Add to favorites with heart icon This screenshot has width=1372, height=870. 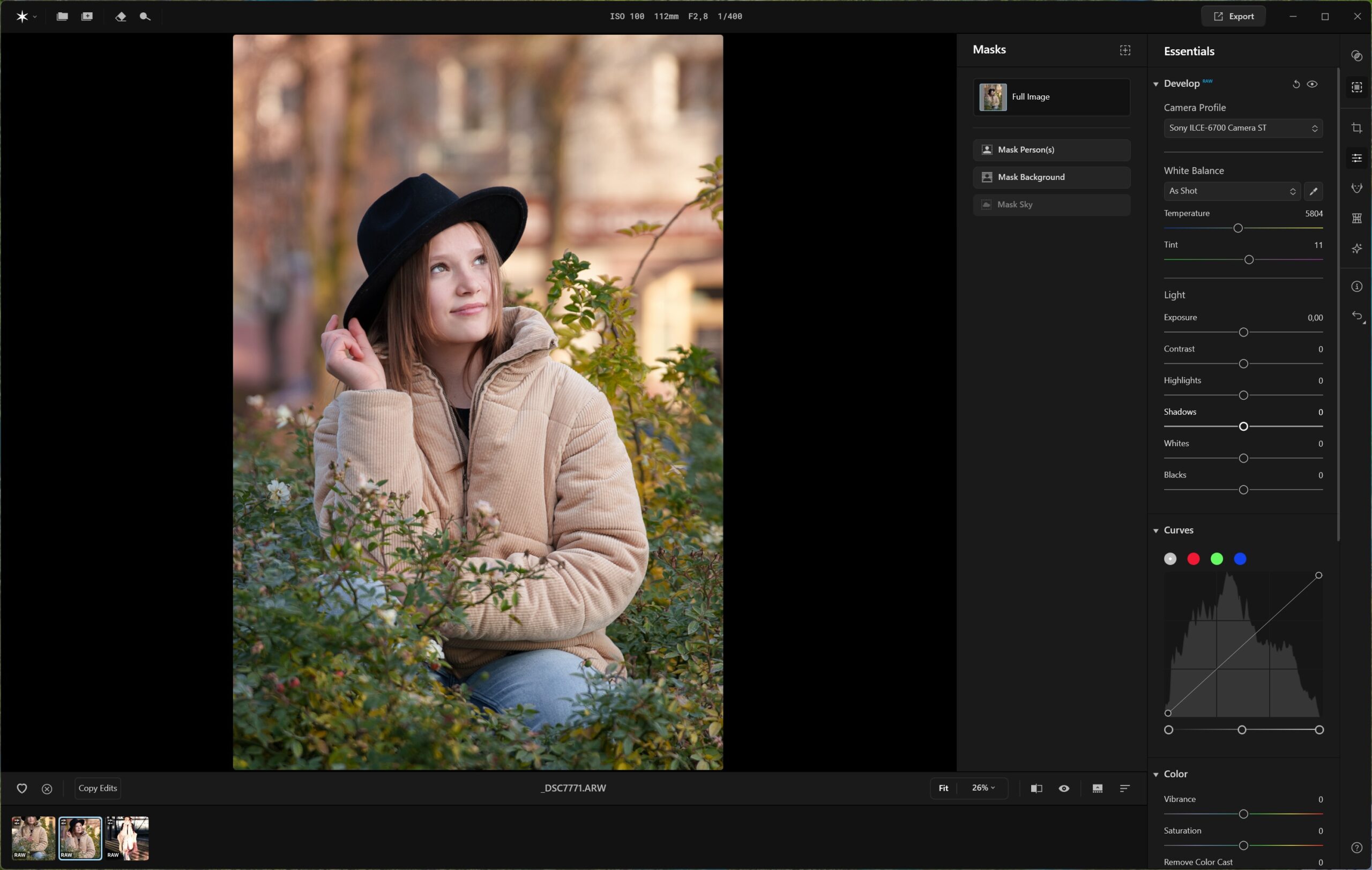(21, 789)
